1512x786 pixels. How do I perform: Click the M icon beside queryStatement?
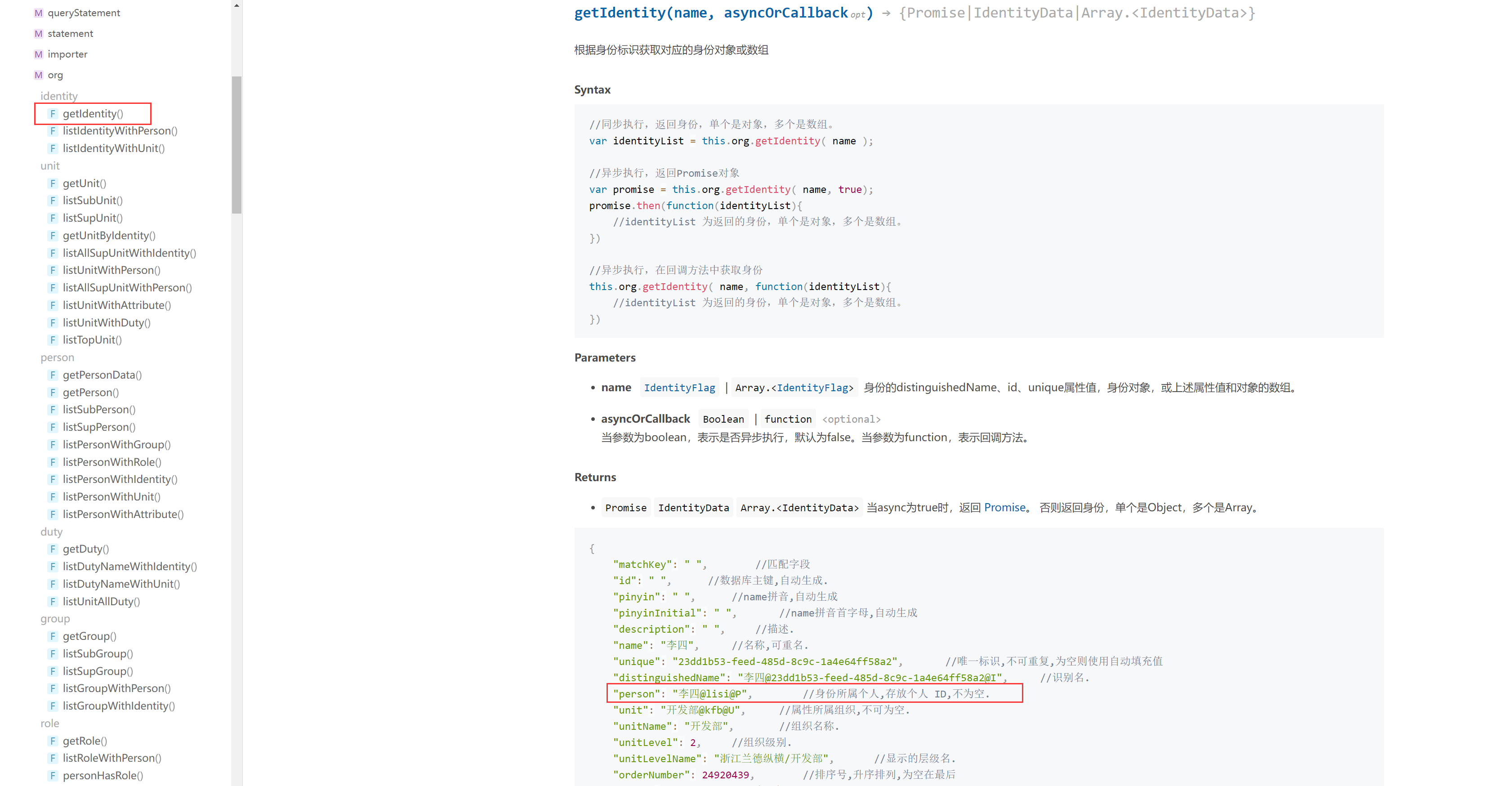pos(38,13)
